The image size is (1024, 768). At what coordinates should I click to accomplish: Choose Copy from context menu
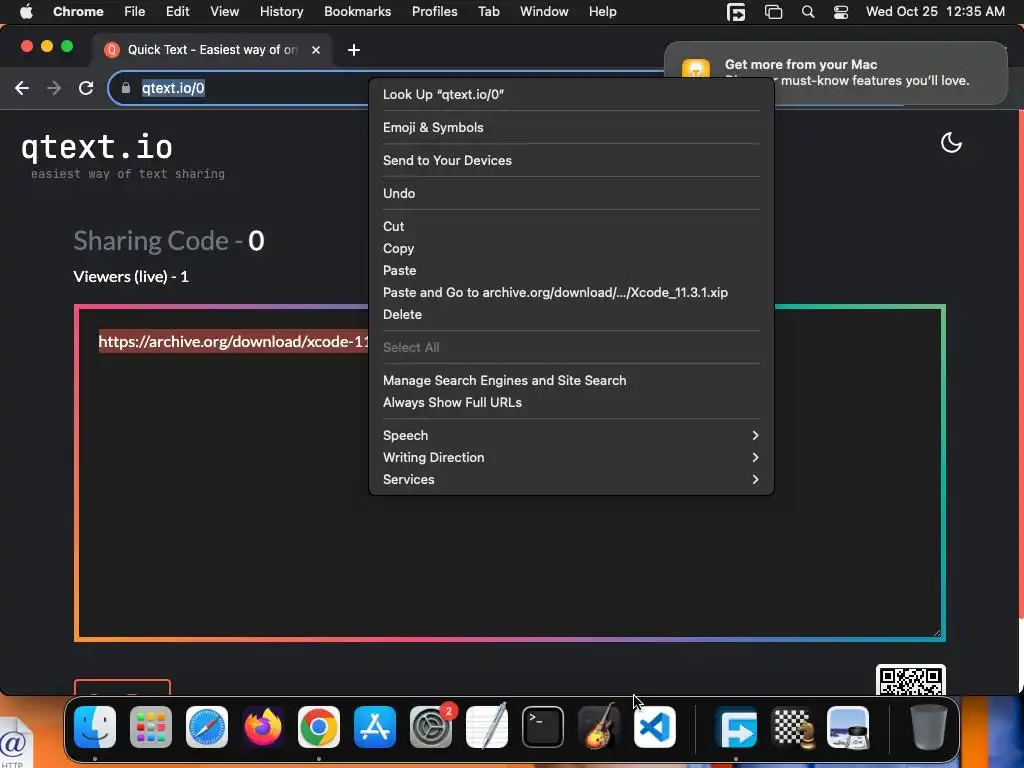[571, 248]
